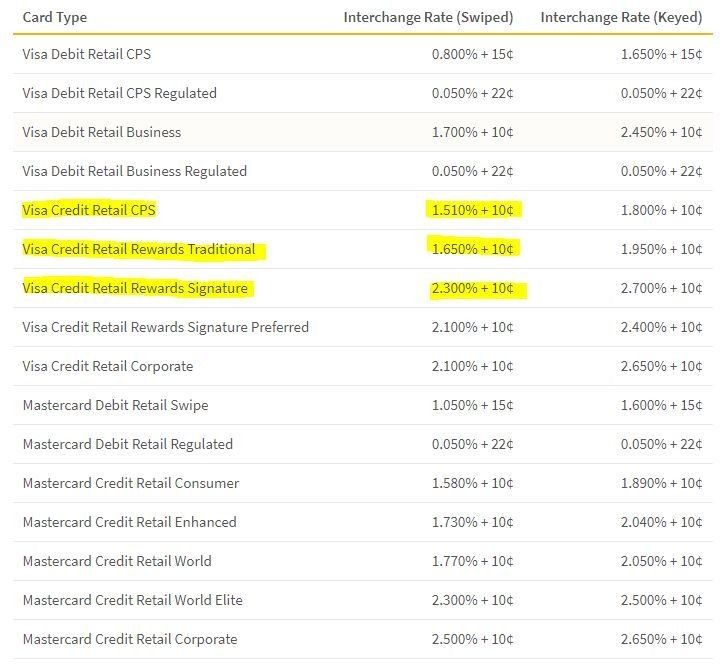728x668 pixels.
Task: Select highlighted Visa Credit Retail CPS label
Action: 89,210
